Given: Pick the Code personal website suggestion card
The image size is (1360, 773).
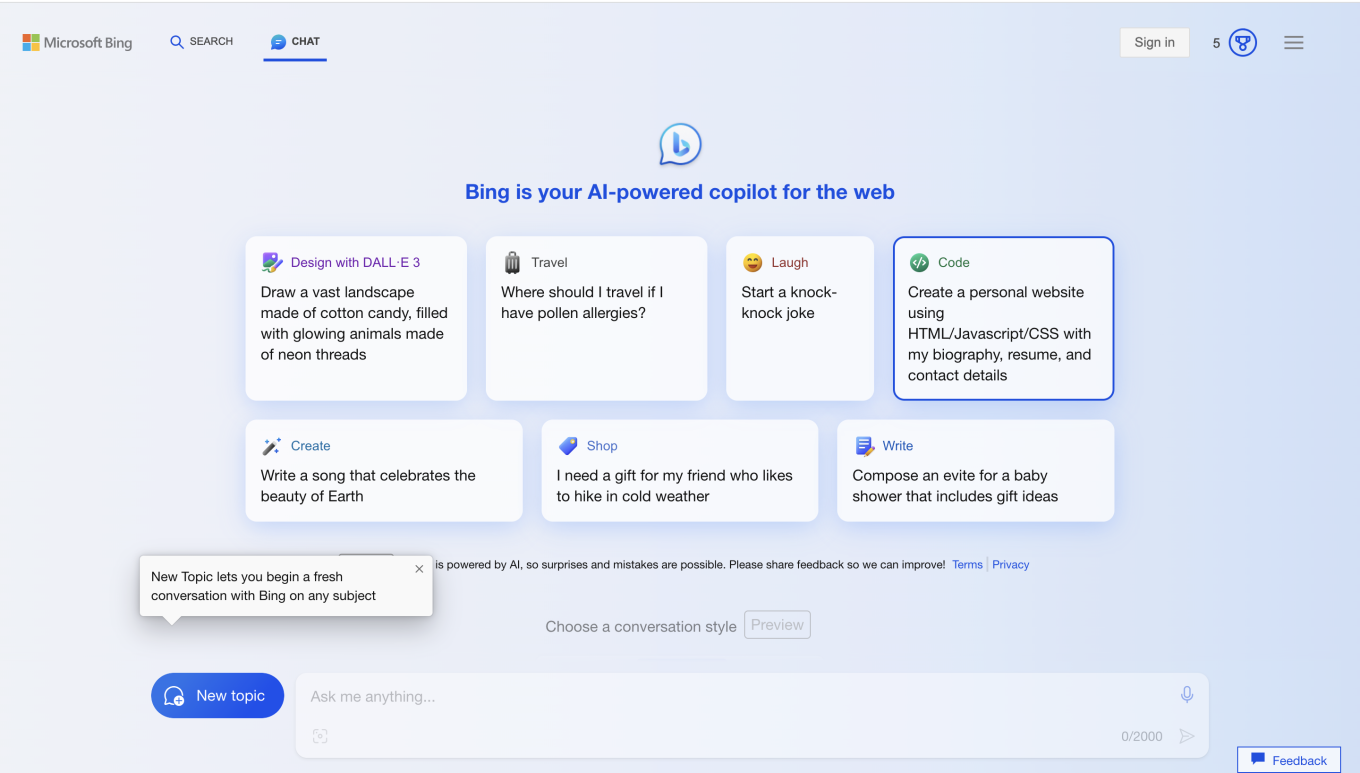Looking at the screenshot, I should (1003, 318).
